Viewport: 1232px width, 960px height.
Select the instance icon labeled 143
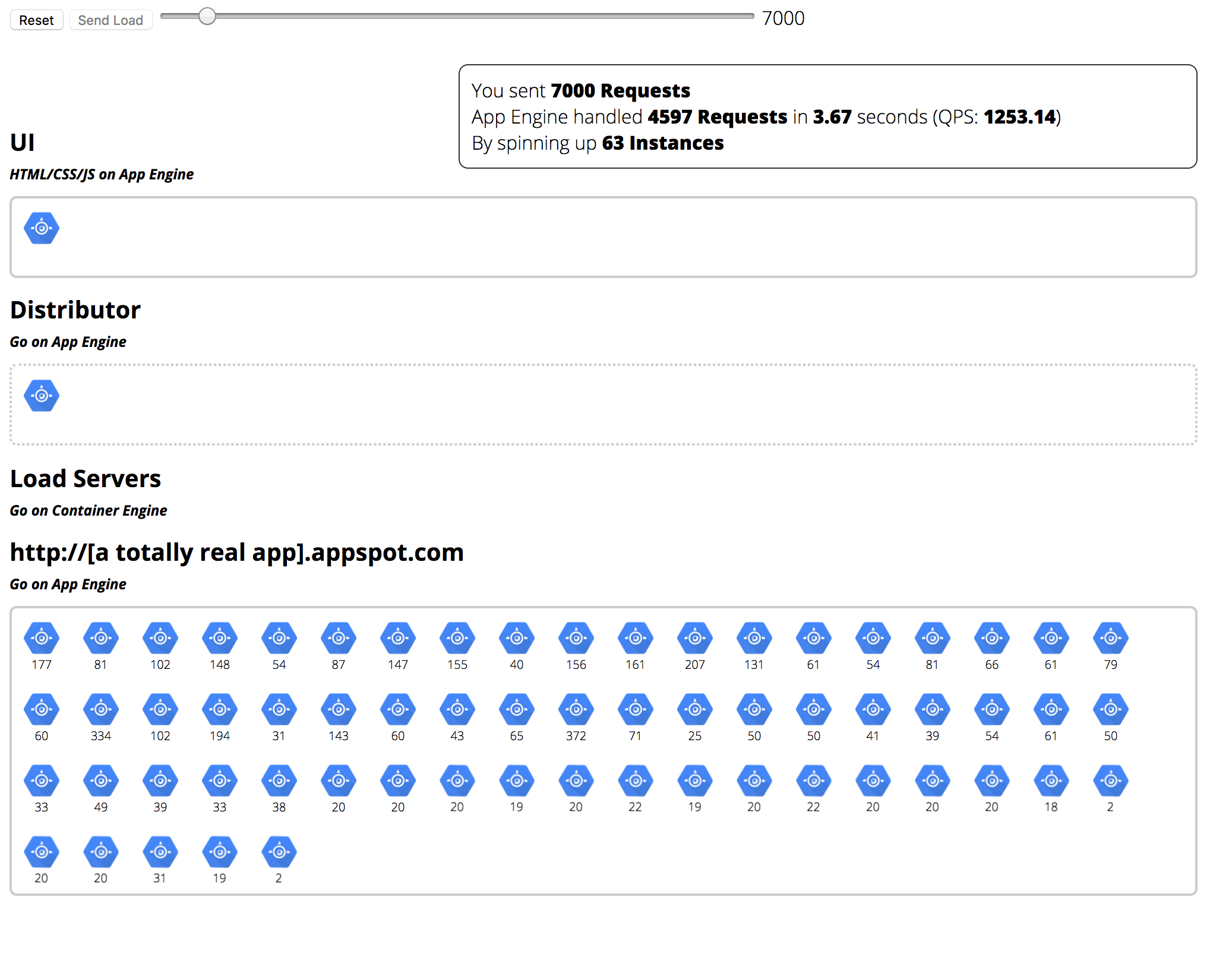(x=339, y=709)
